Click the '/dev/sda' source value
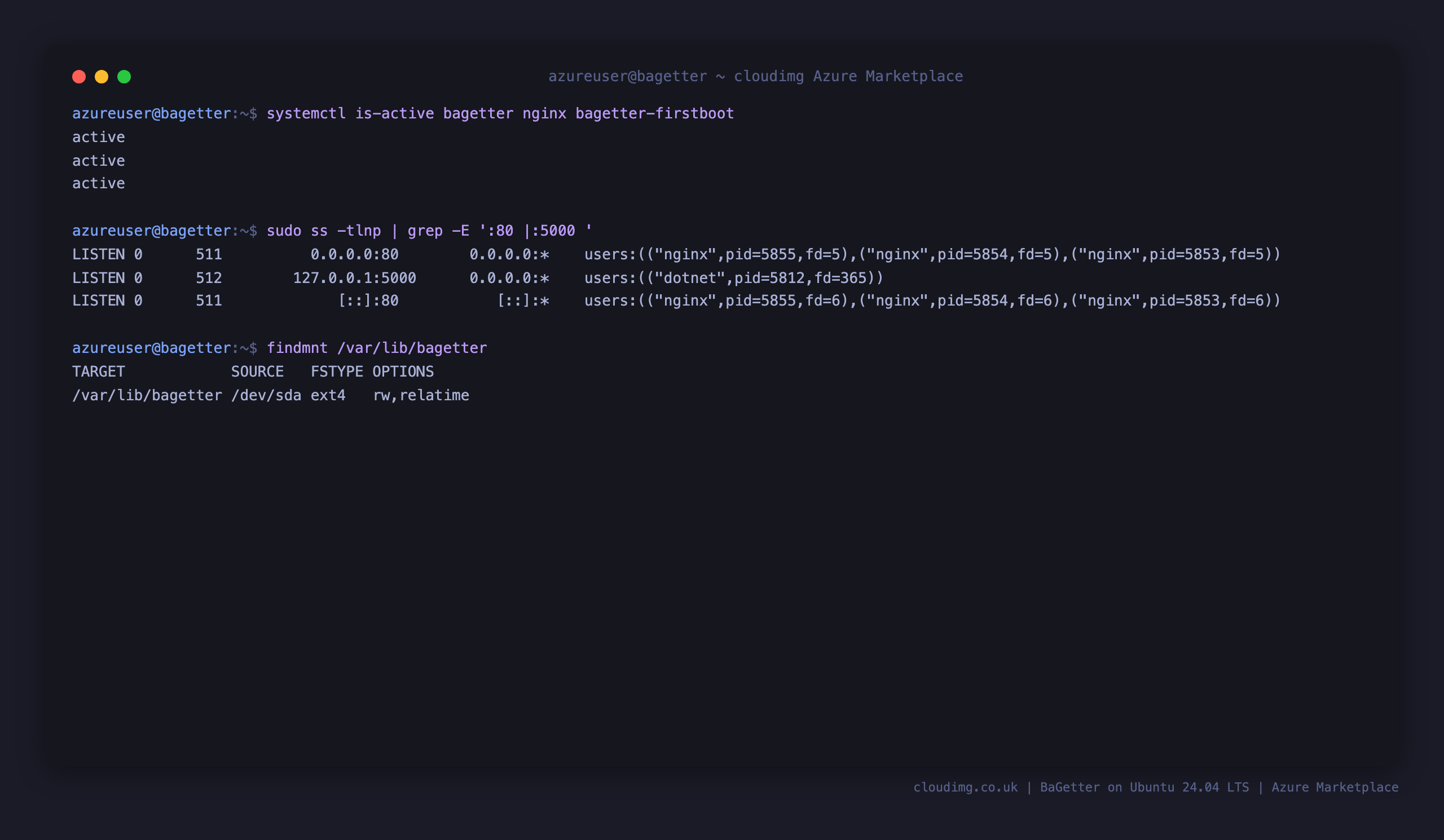The width and height of the screenshot is (1444, 840). (266, 396)
